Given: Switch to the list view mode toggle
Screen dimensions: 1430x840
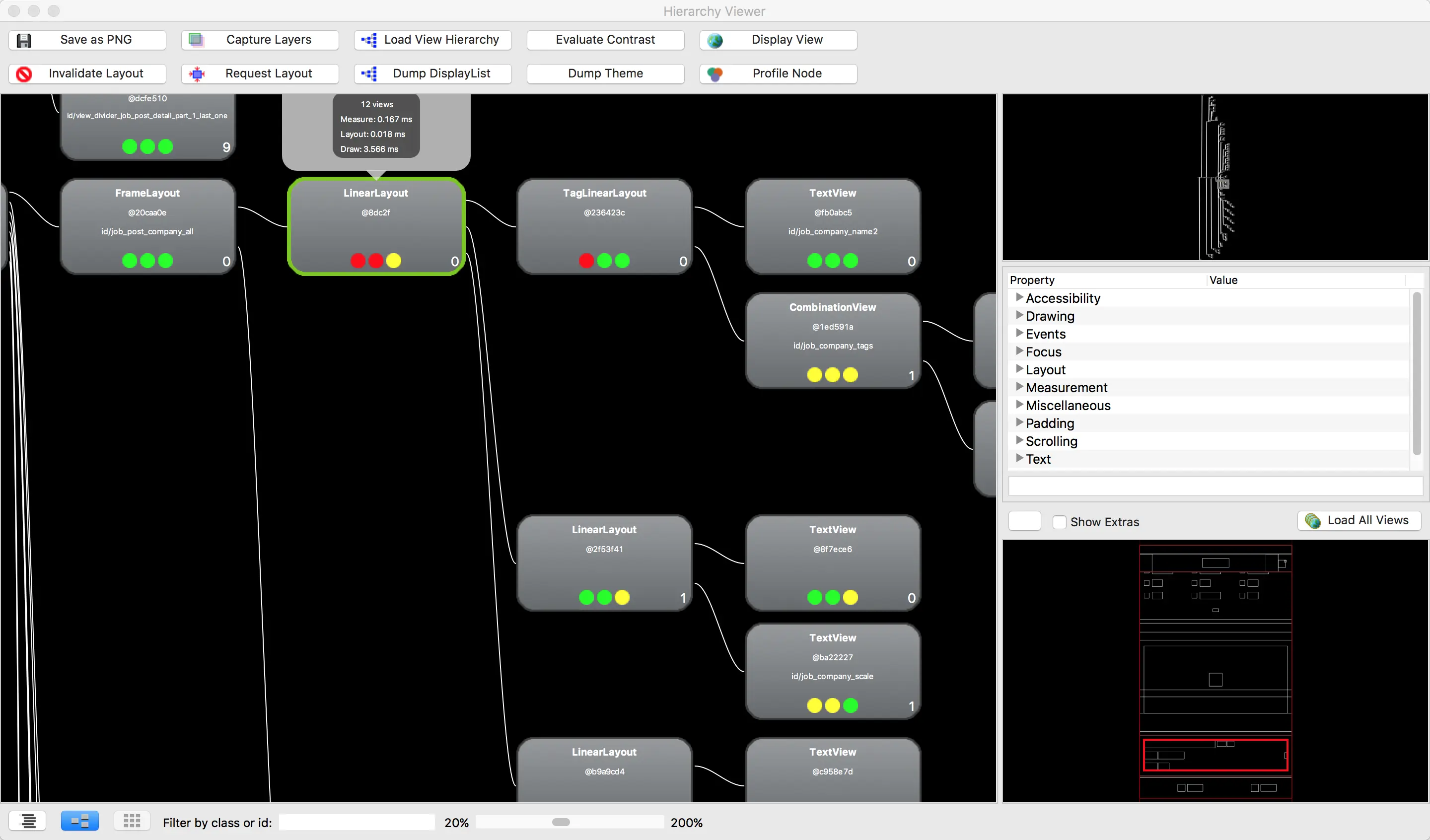Looking at the screenshot, I should point(28,821).
